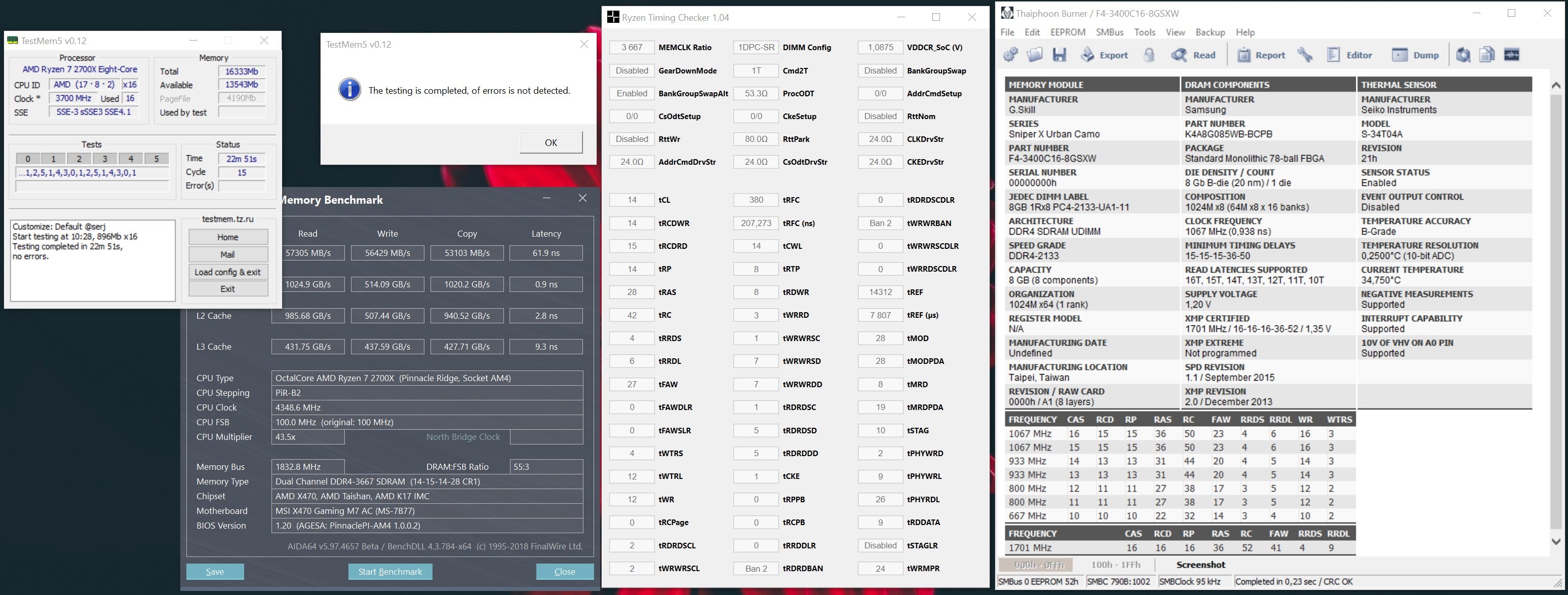
Task: Select the Screenshot tab
Action: coord(1200,565)
